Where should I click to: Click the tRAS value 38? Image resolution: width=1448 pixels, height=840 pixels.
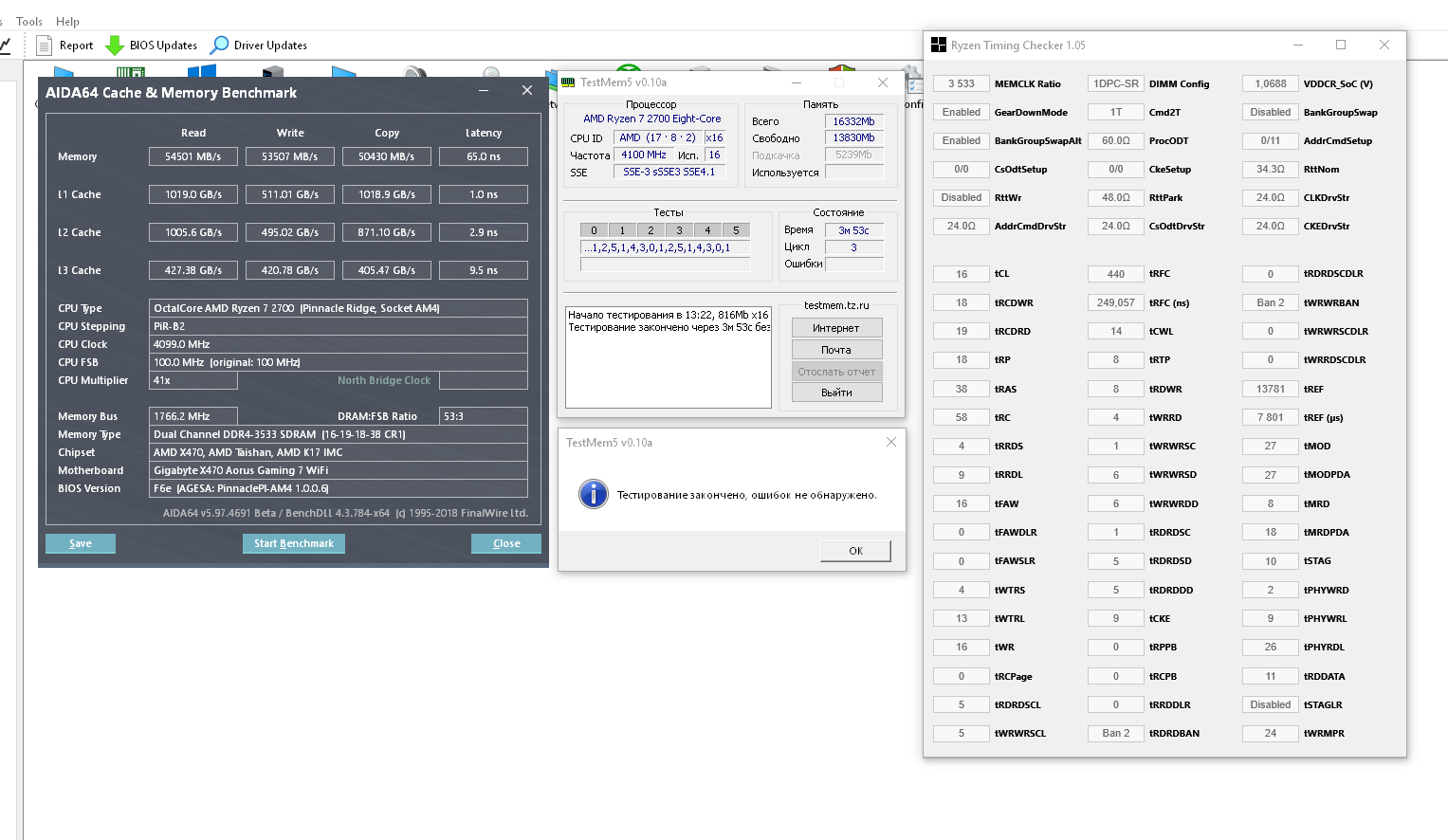tap(962, 389)
